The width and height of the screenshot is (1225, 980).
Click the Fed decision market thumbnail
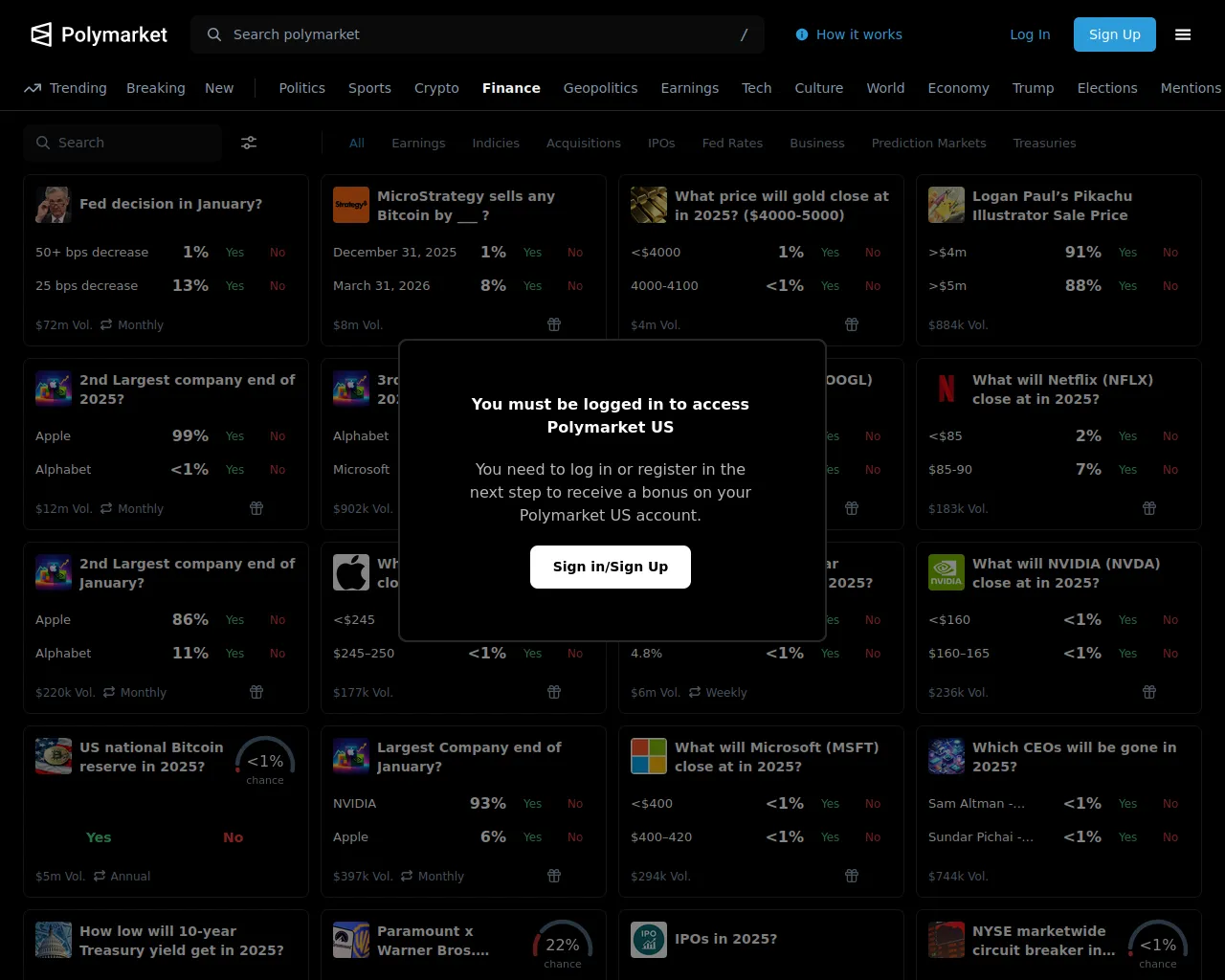pos(54,205)
